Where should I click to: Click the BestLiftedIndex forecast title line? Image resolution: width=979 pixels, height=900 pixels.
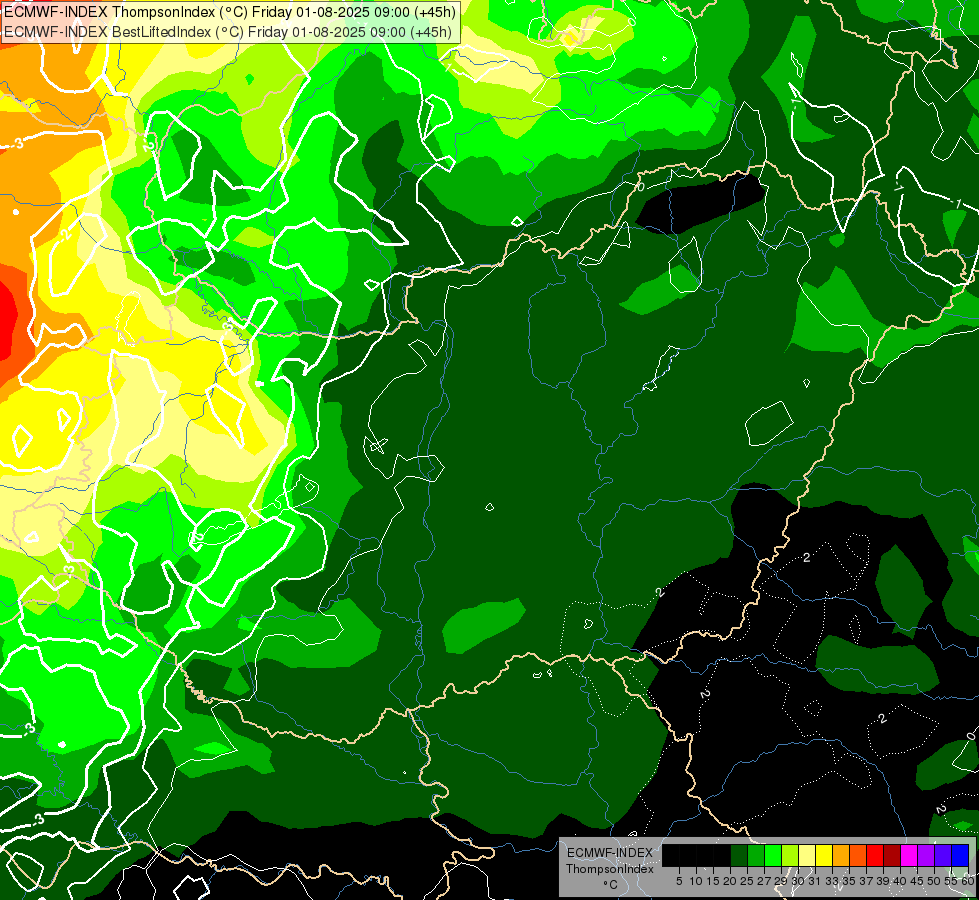pos(228,32)
